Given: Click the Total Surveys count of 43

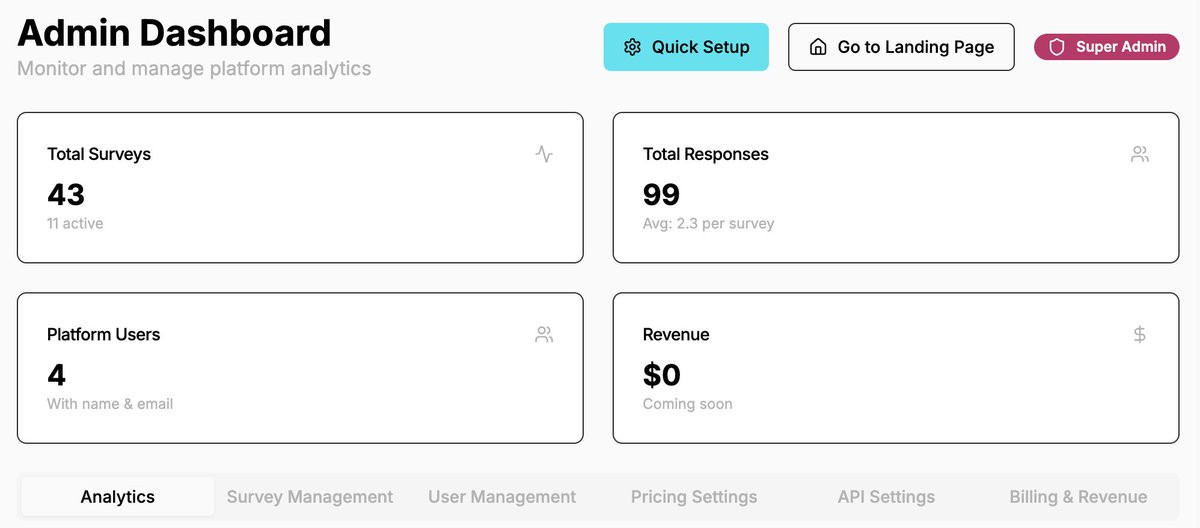Looking at the screenshot, I should coord(66,194).
